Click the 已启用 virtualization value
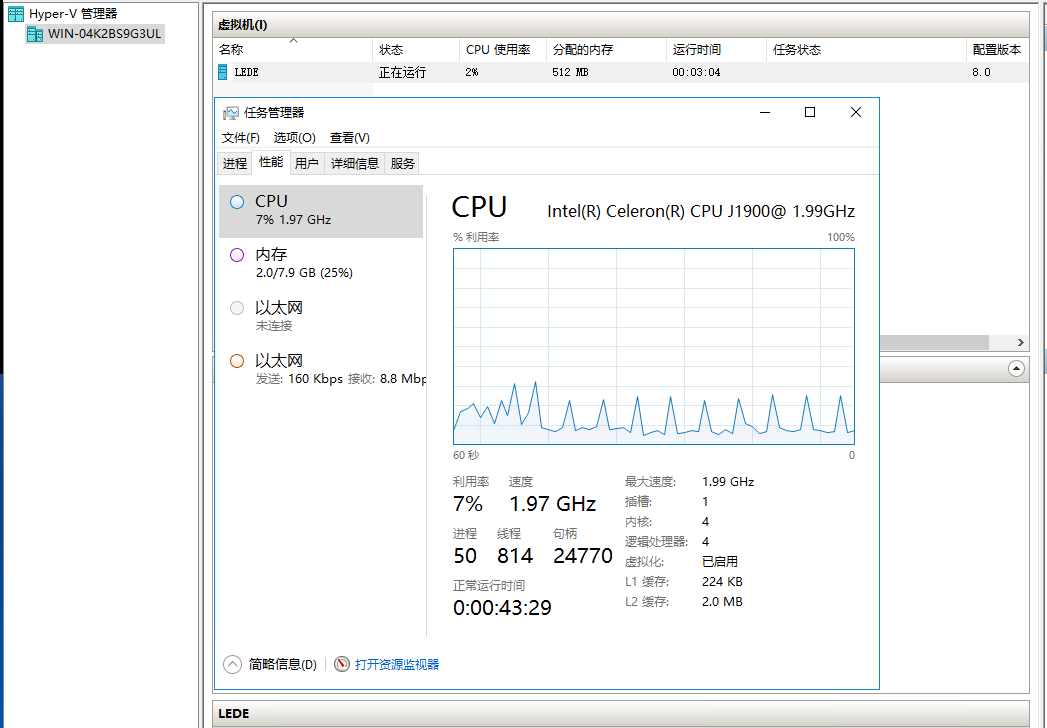This screenshot has height=728, width=1047. [720, 562]
